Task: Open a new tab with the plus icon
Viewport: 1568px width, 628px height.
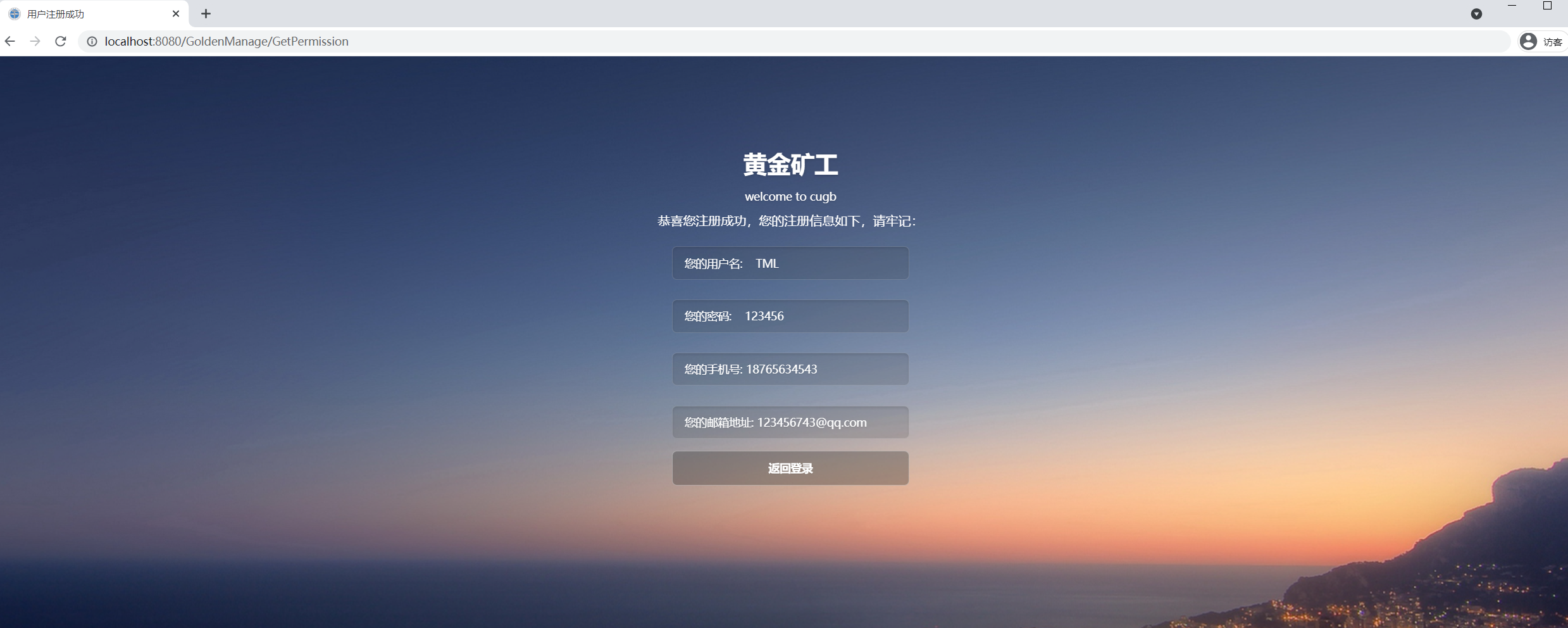Action: click(x=205, y=13)
